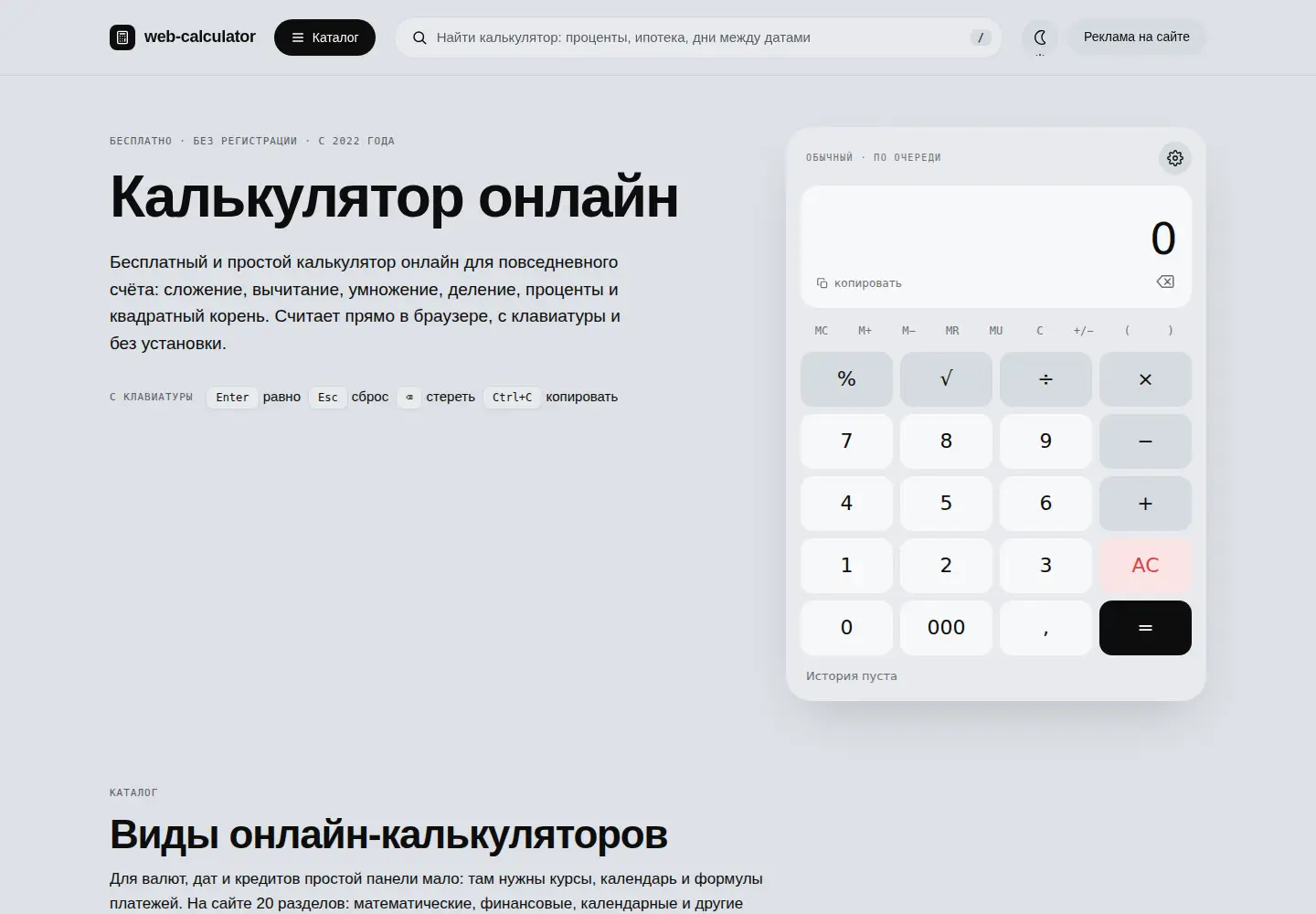Click the red AC reset key
The height and width of the screenshot is (914, 1316).
[x=1145, y=566]
